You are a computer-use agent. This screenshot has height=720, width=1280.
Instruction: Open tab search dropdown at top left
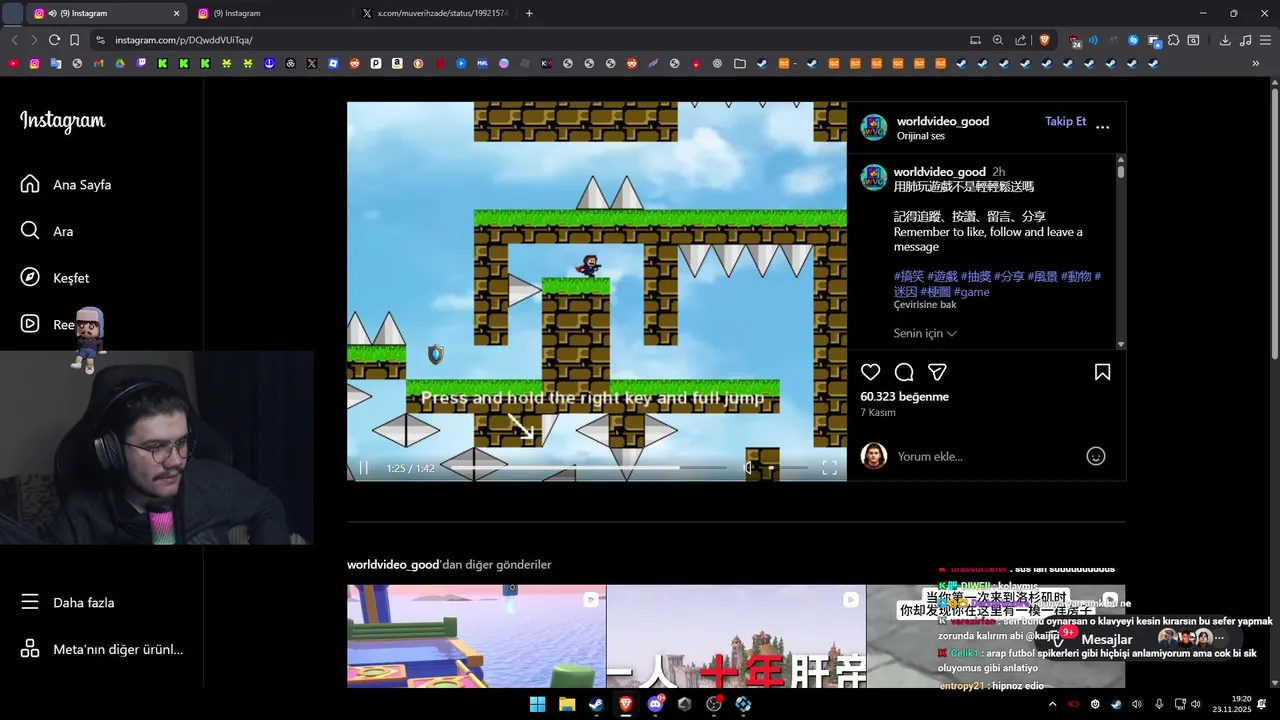coord(13,13)
